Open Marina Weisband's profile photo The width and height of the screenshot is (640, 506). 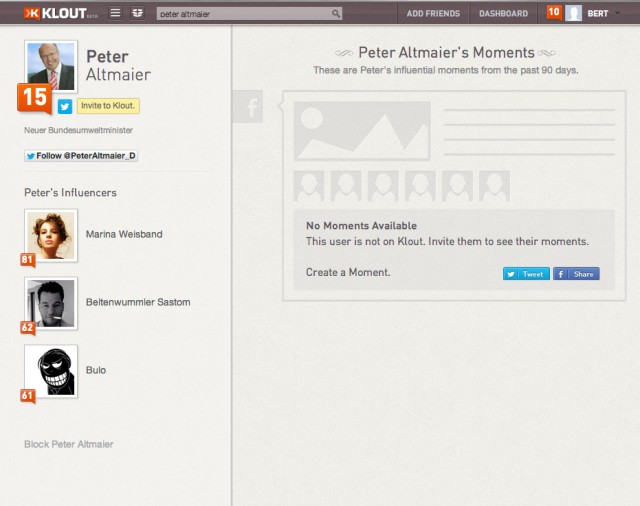click(x=51, y=234)
